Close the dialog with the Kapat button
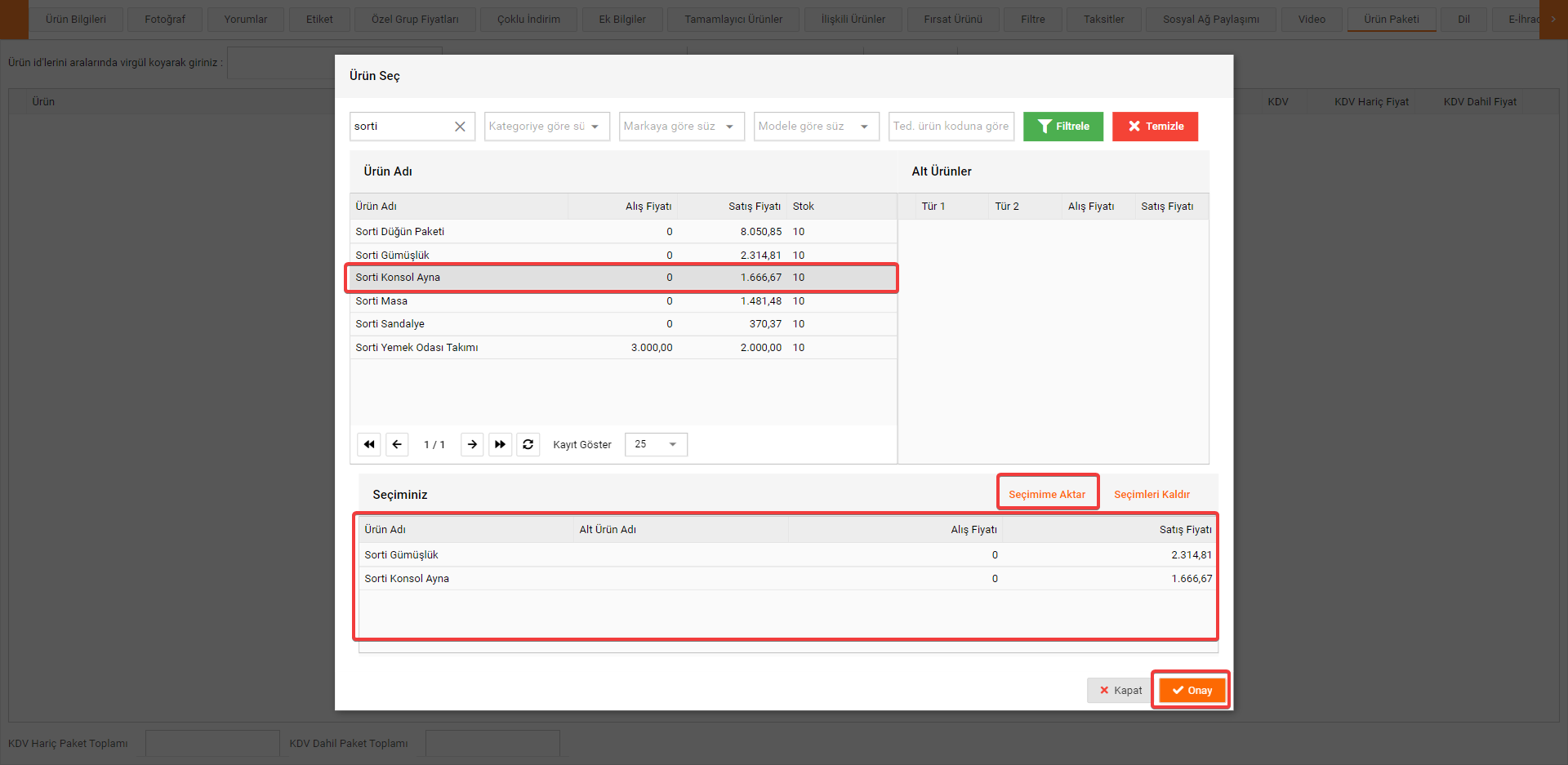This screenshot has height=765, width=1568. click(1120, 690)
